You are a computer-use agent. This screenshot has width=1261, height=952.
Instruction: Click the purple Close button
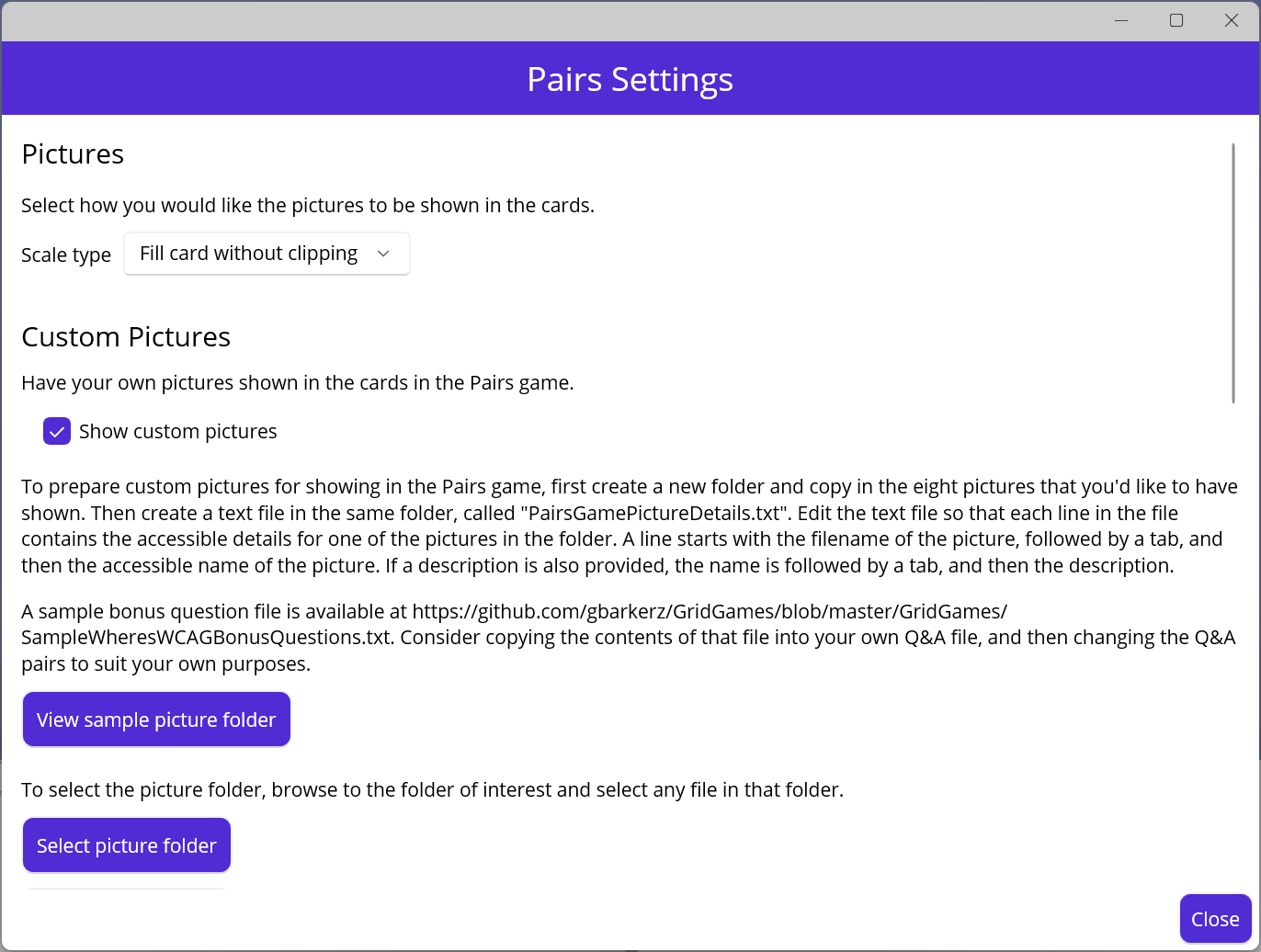[1215, 919]
